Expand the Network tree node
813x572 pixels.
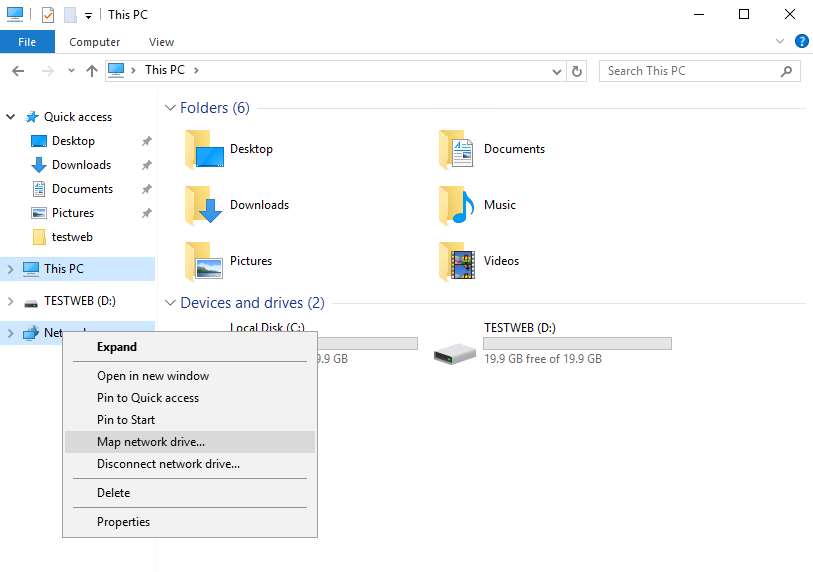click(10, 333)
